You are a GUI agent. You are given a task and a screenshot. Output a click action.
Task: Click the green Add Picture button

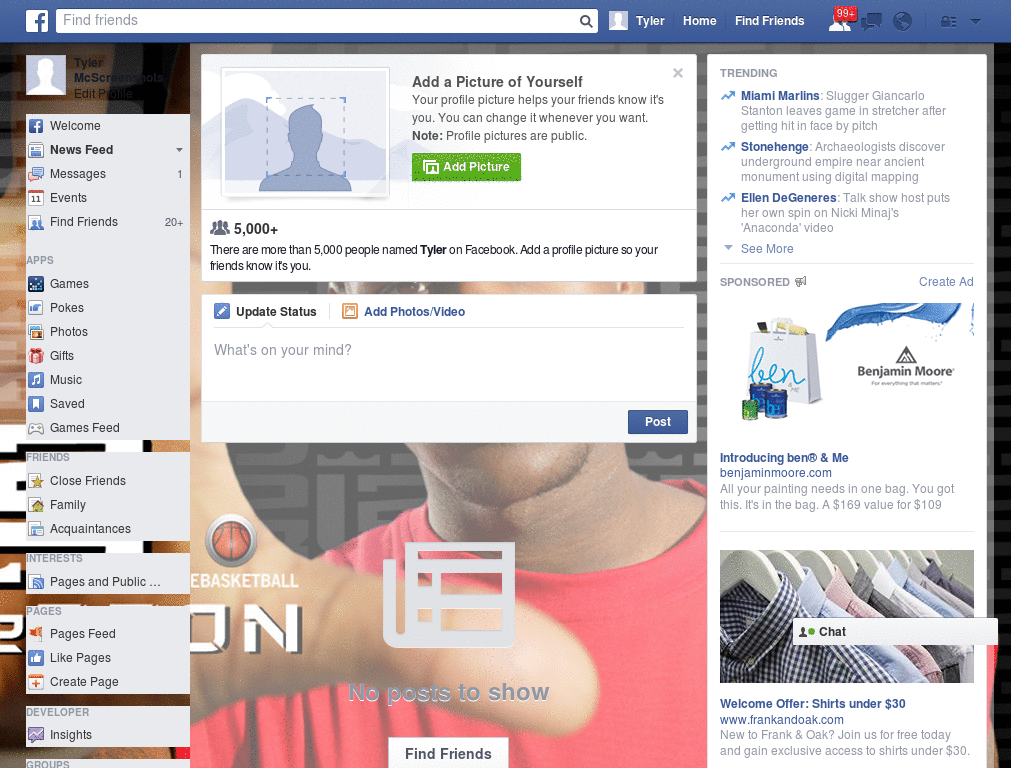466,167
